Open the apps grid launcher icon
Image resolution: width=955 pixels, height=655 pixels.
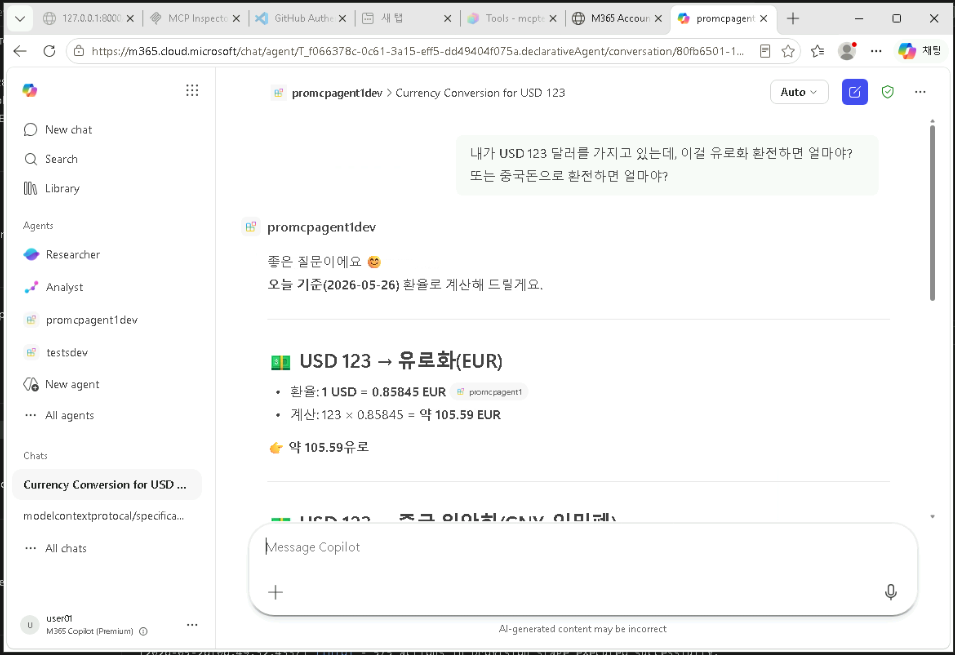[192, 91]
